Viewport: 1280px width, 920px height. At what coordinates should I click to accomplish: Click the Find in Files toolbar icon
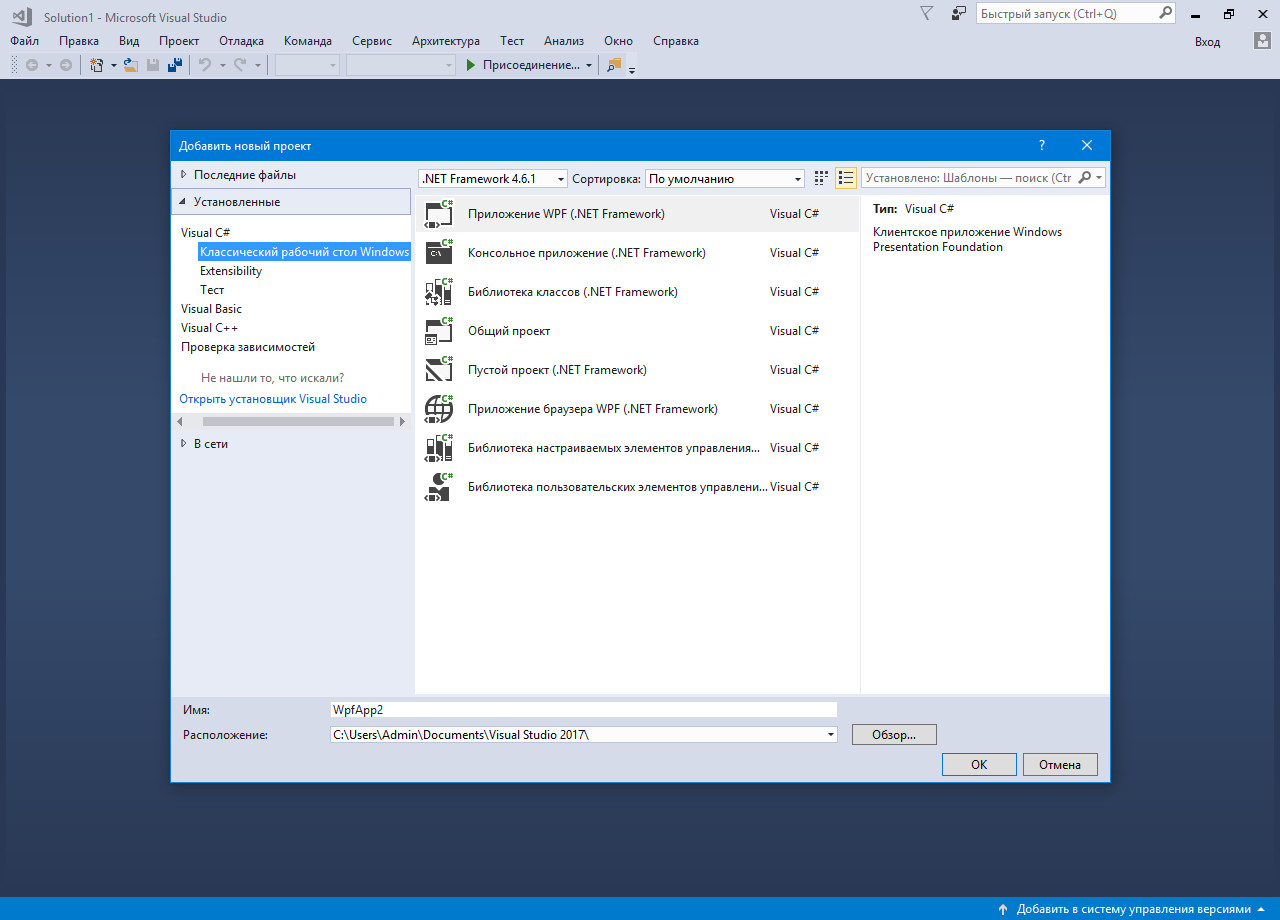[x=614, y=65]
